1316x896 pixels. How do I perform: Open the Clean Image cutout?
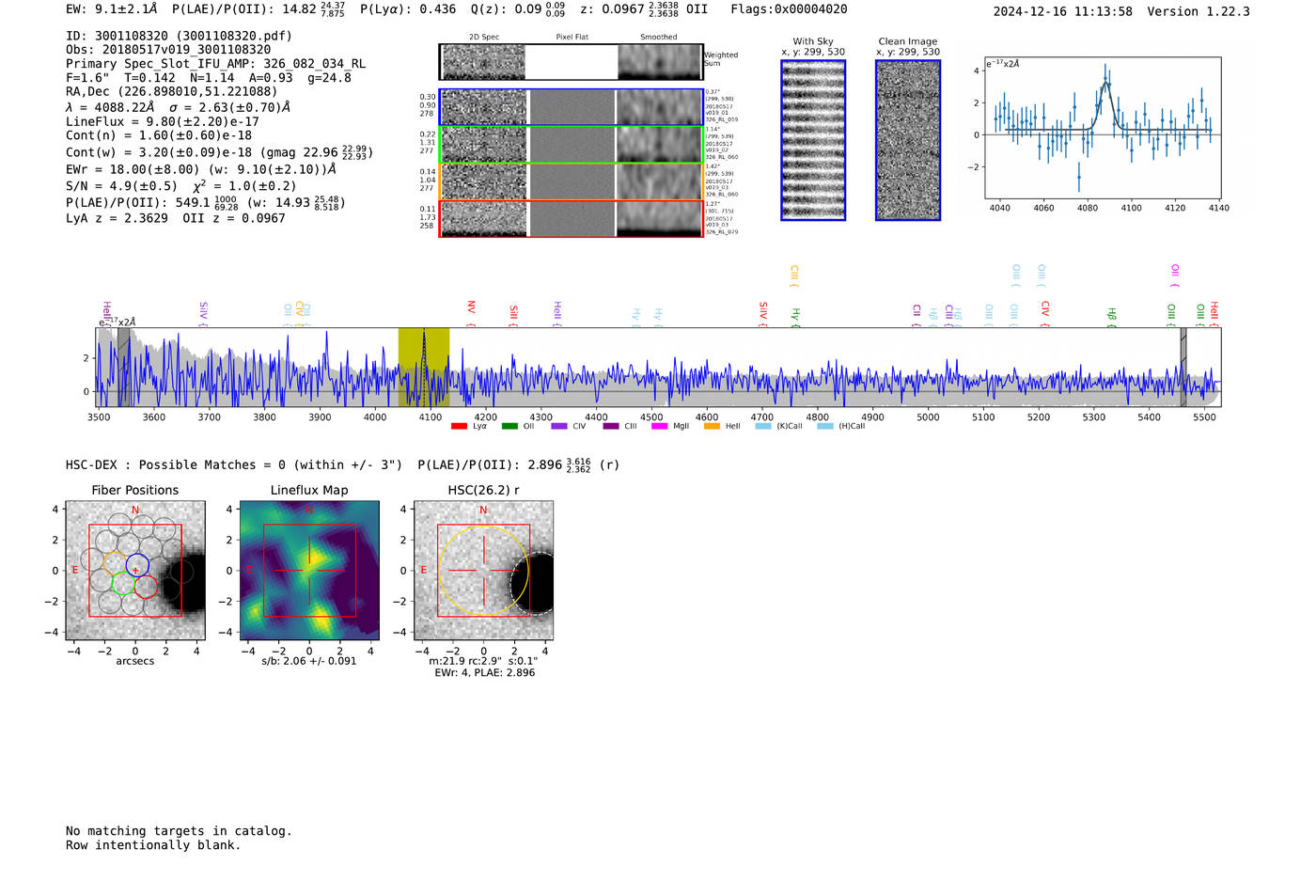(908, 140)
